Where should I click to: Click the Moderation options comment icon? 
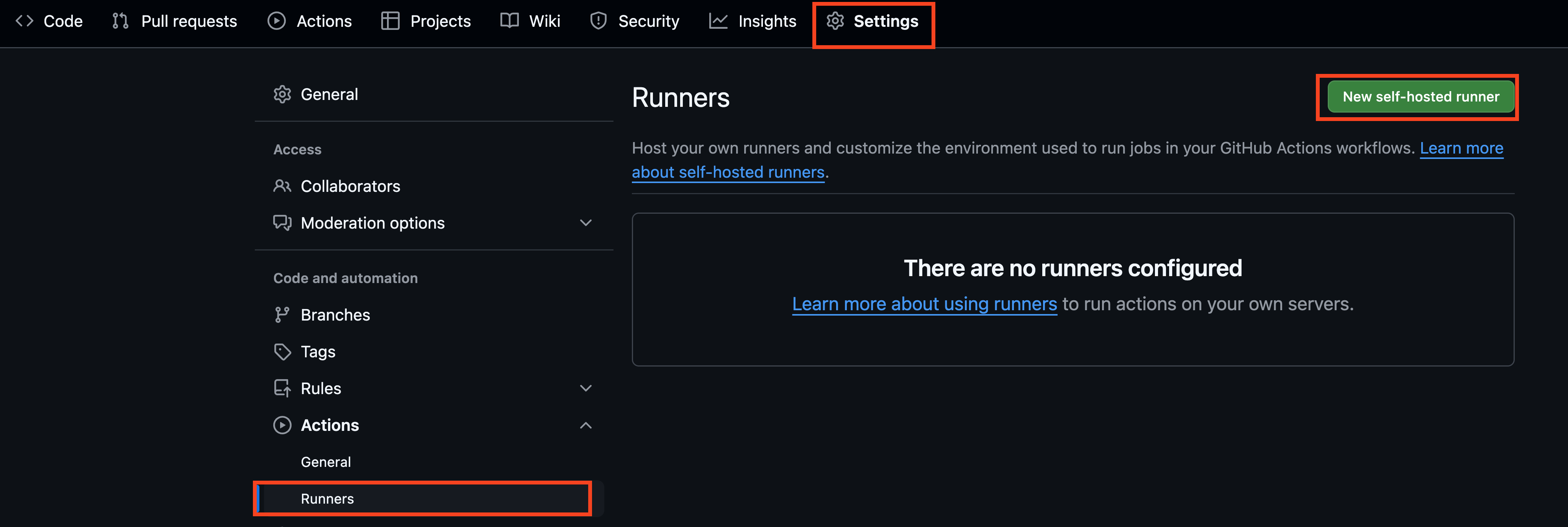coord(282,223)
